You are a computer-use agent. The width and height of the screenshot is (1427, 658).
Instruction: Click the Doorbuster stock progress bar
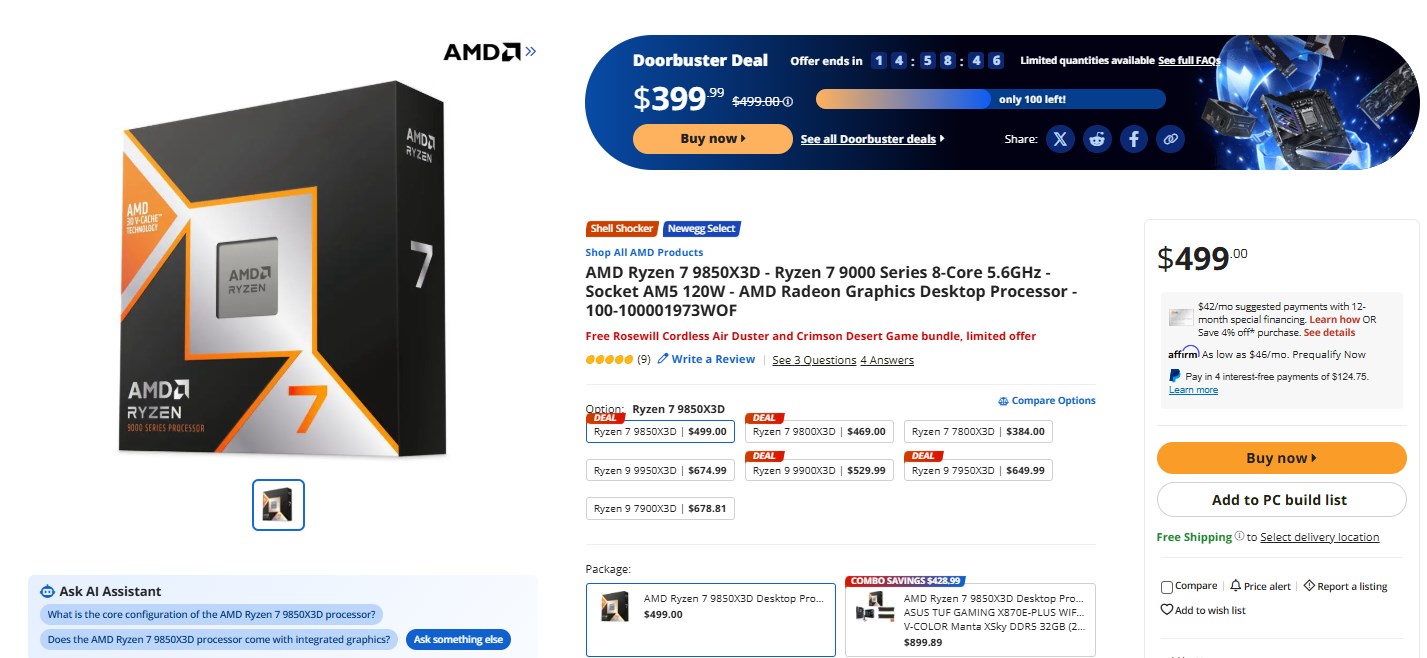tap(991, 99)
